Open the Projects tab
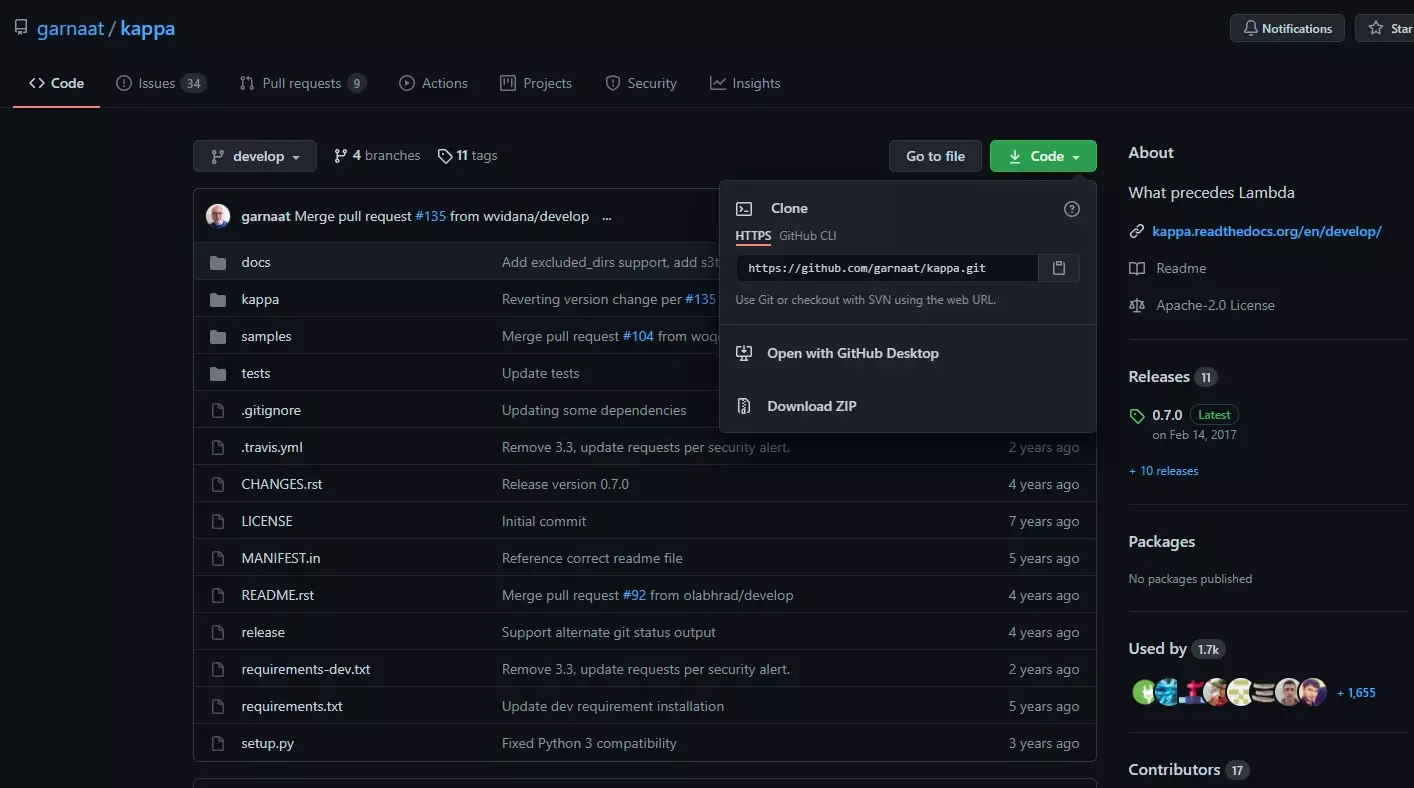The image size is (1414, 788). [536, 83]
